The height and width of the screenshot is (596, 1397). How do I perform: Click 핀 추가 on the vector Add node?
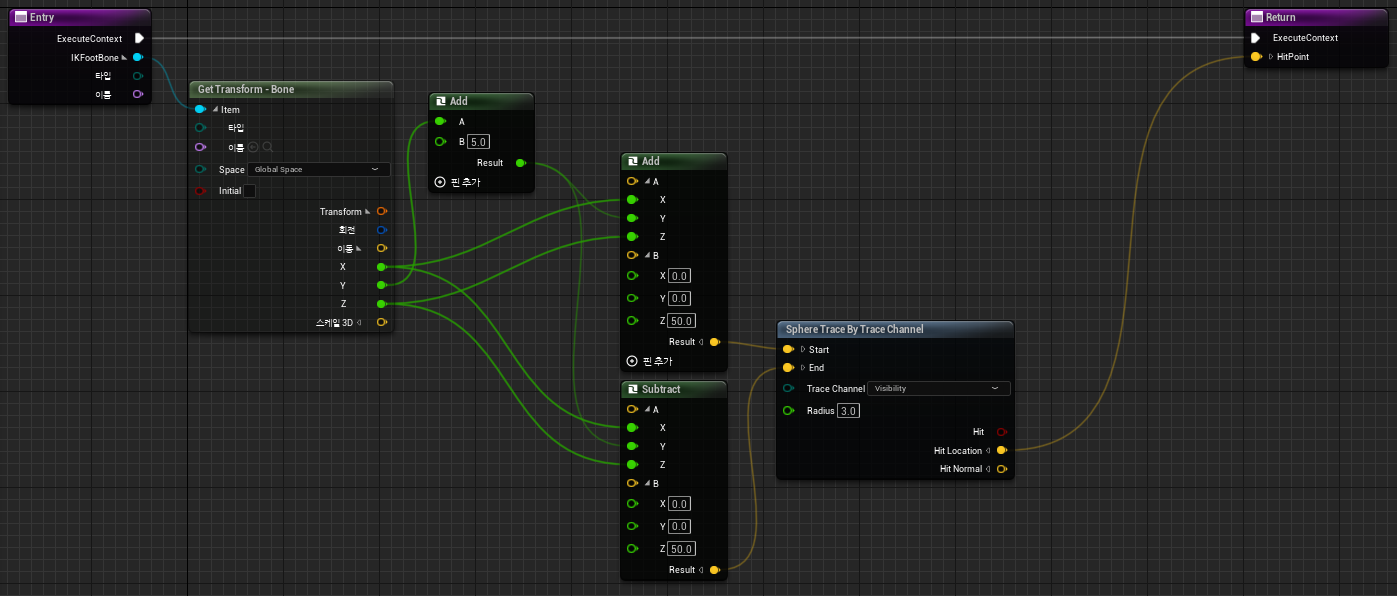pyautogui.click(x=649, y=361)
